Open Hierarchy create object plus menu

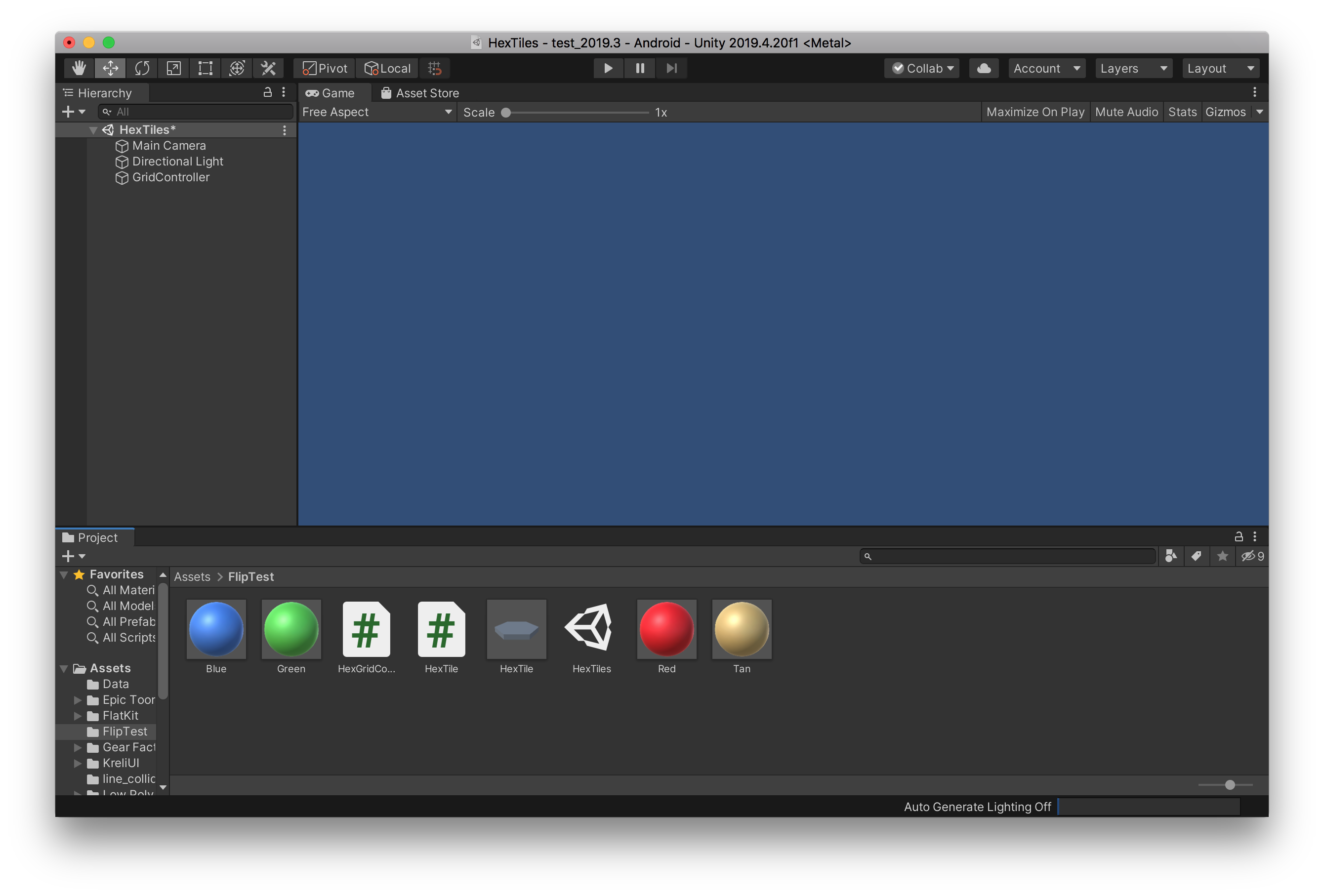point(73,112)
